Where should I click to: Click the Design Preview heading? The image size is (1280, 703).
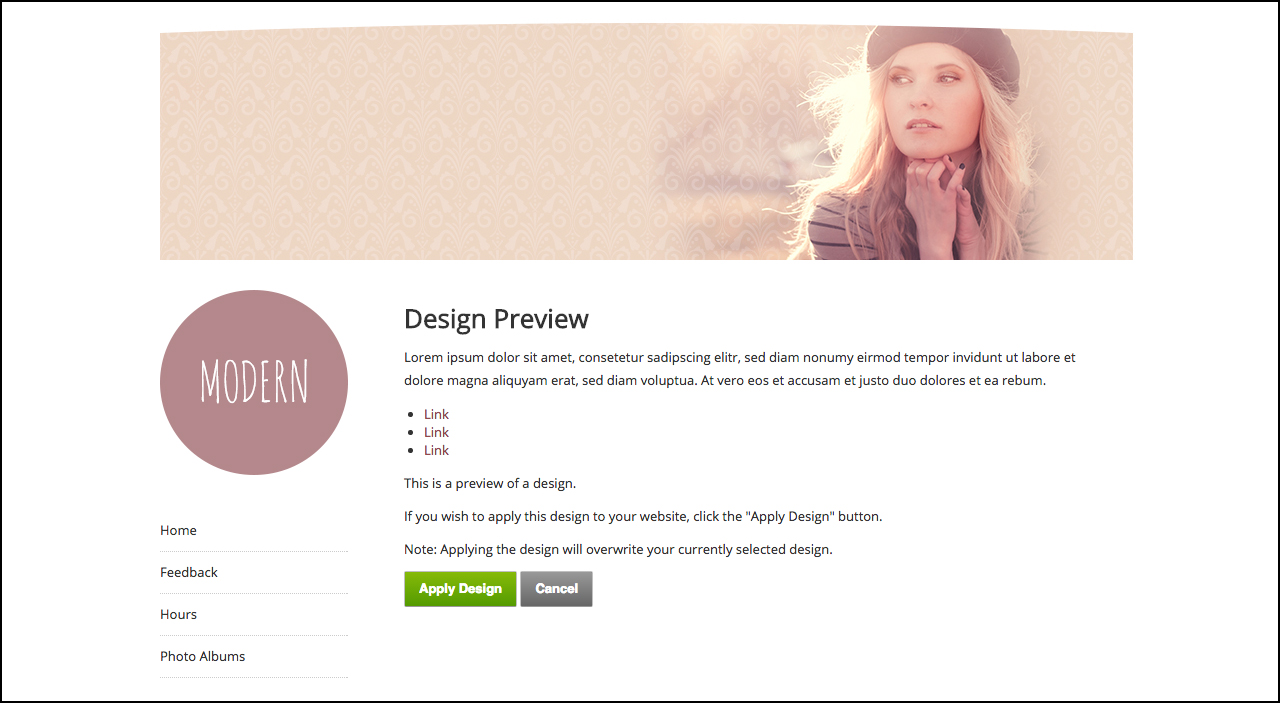496,319
